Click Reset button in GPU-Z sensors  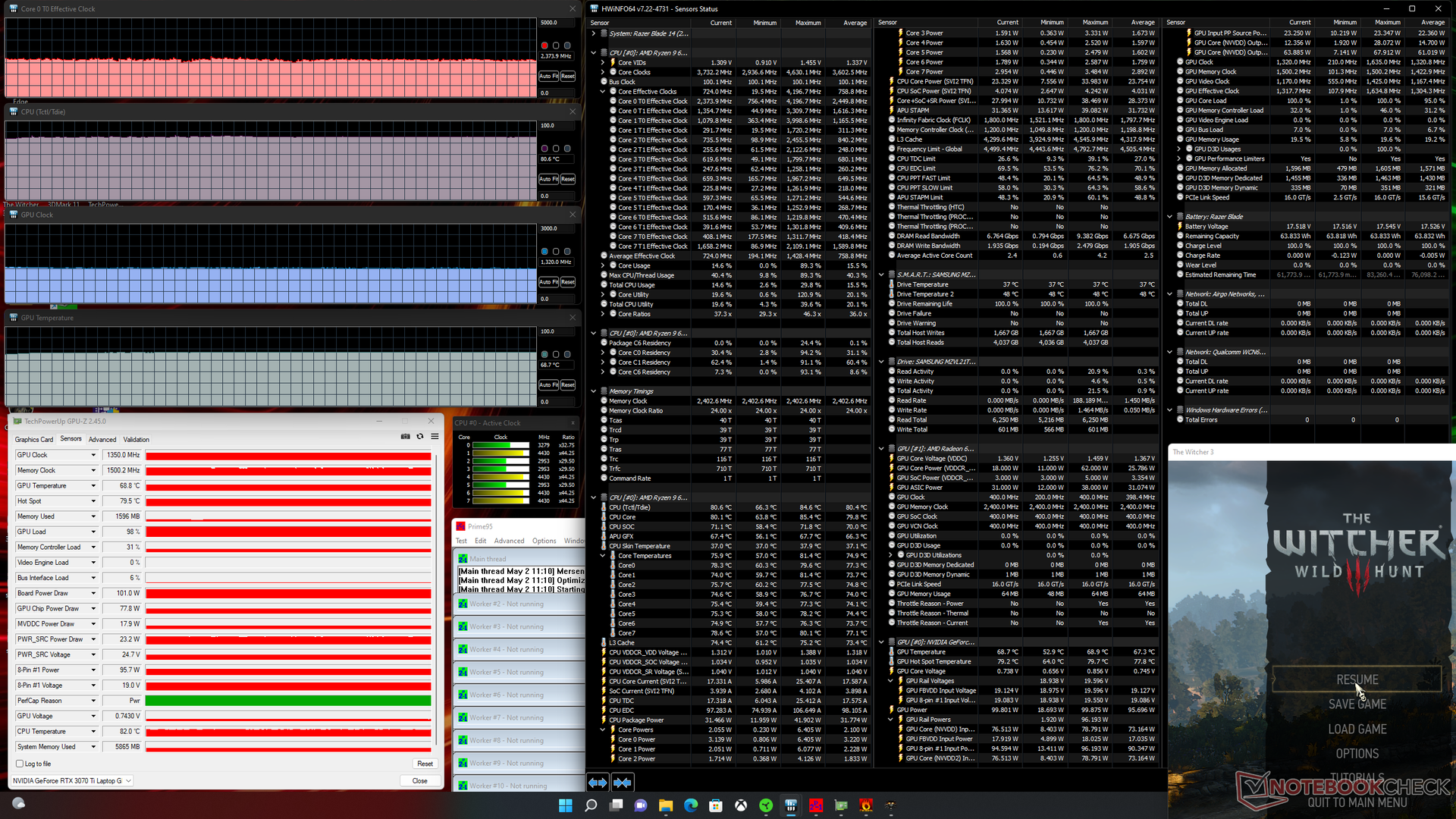pos(425,764)
